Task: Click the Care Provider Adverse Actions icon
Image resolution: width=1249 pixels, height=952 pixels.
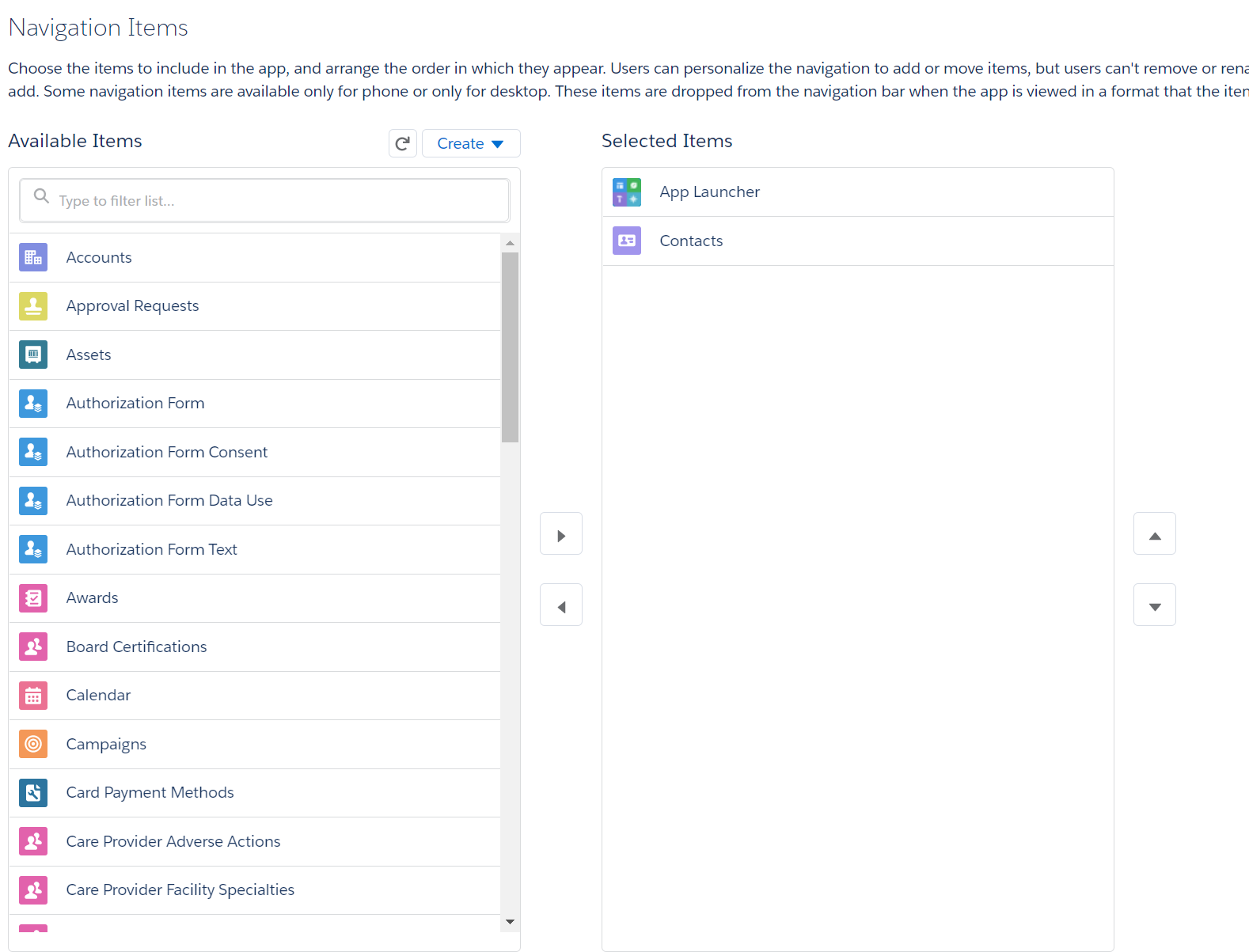Action: click(x=33, y=841)
